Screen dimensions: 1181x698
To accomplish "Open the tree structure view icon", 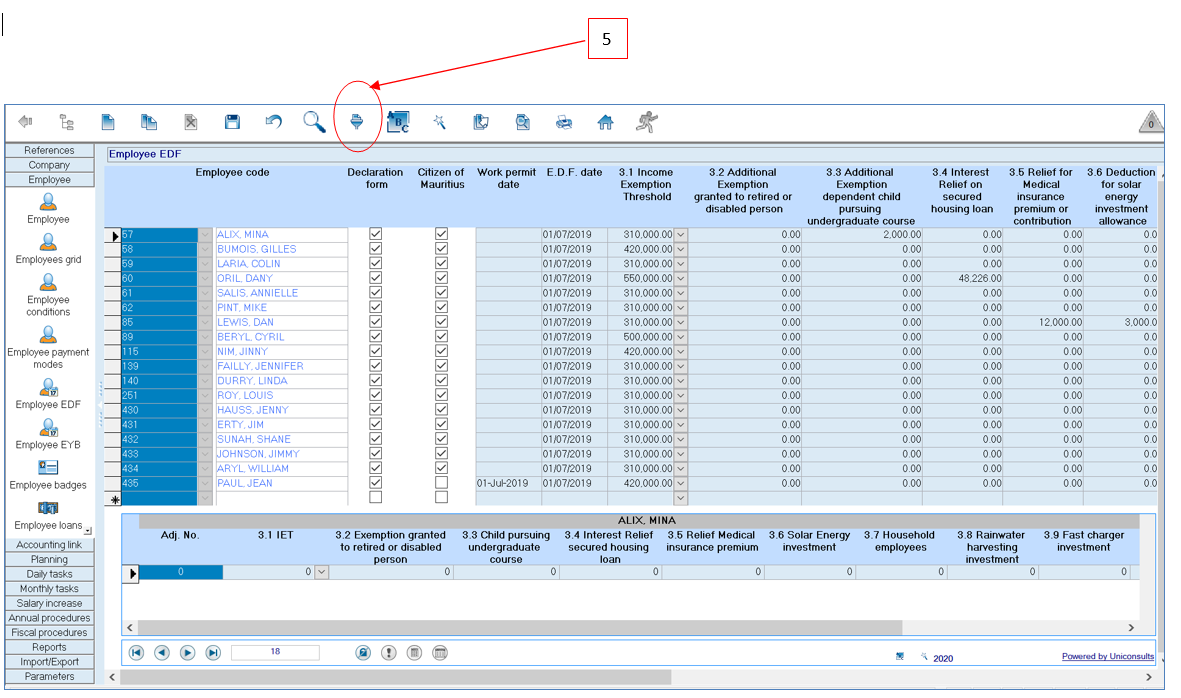I will point(67,121).
